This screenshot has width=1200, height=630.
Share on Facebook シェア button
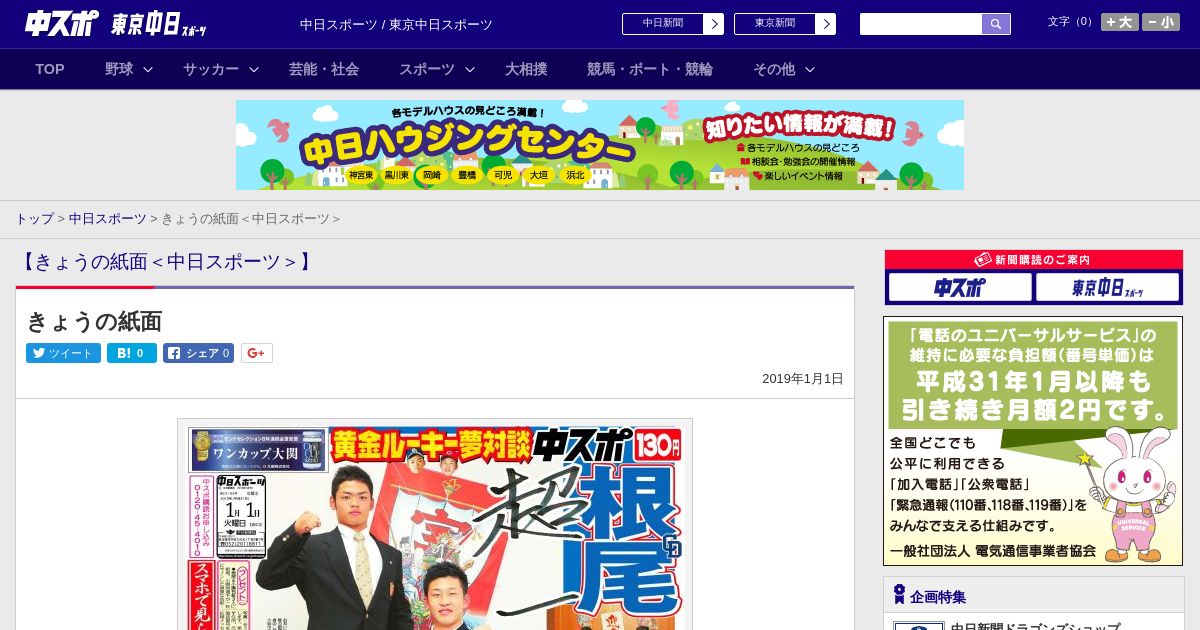tap(198, 353)
